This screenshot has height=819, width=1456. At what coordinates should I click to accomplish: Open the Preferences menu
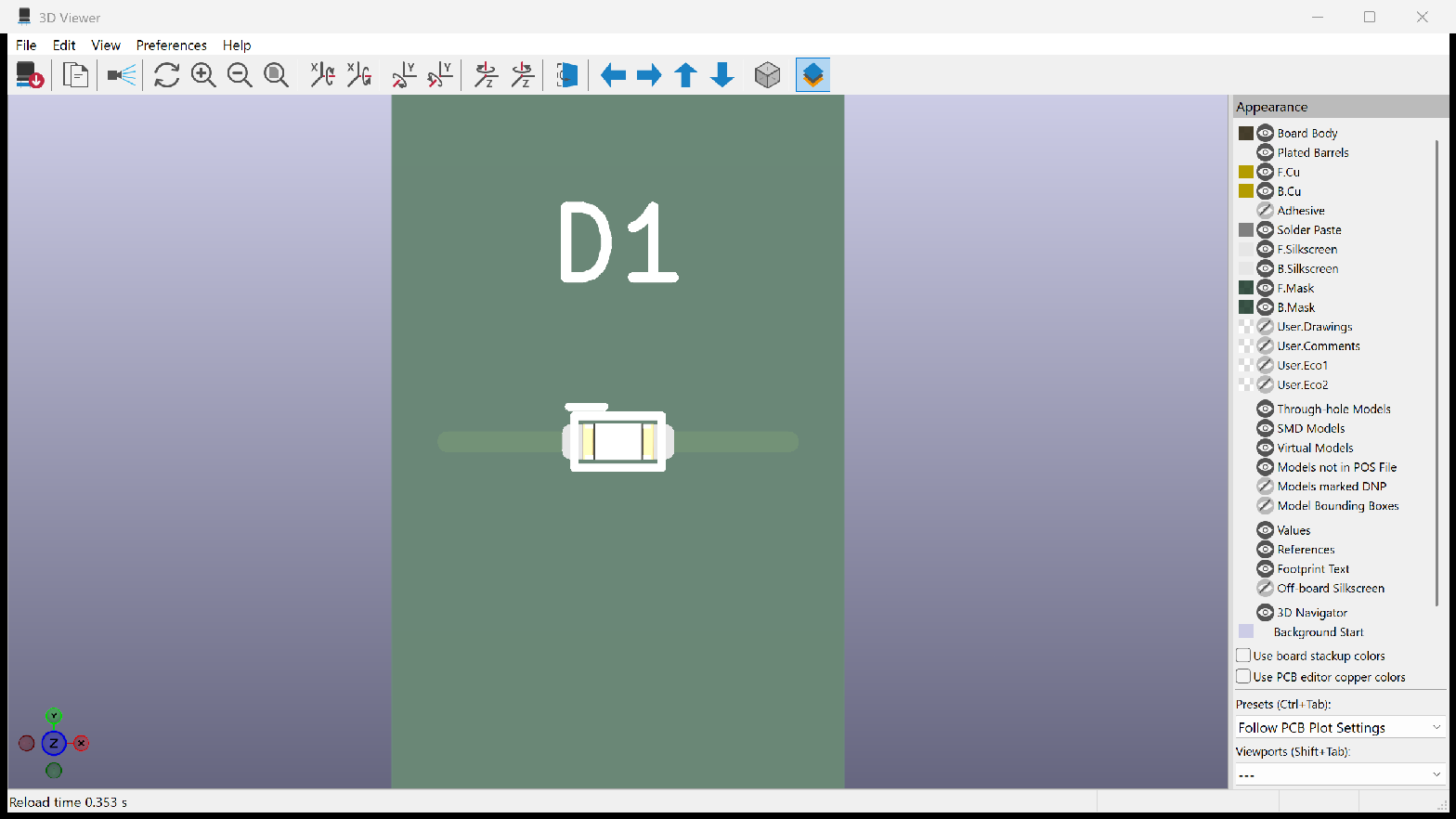coord(172,45)
